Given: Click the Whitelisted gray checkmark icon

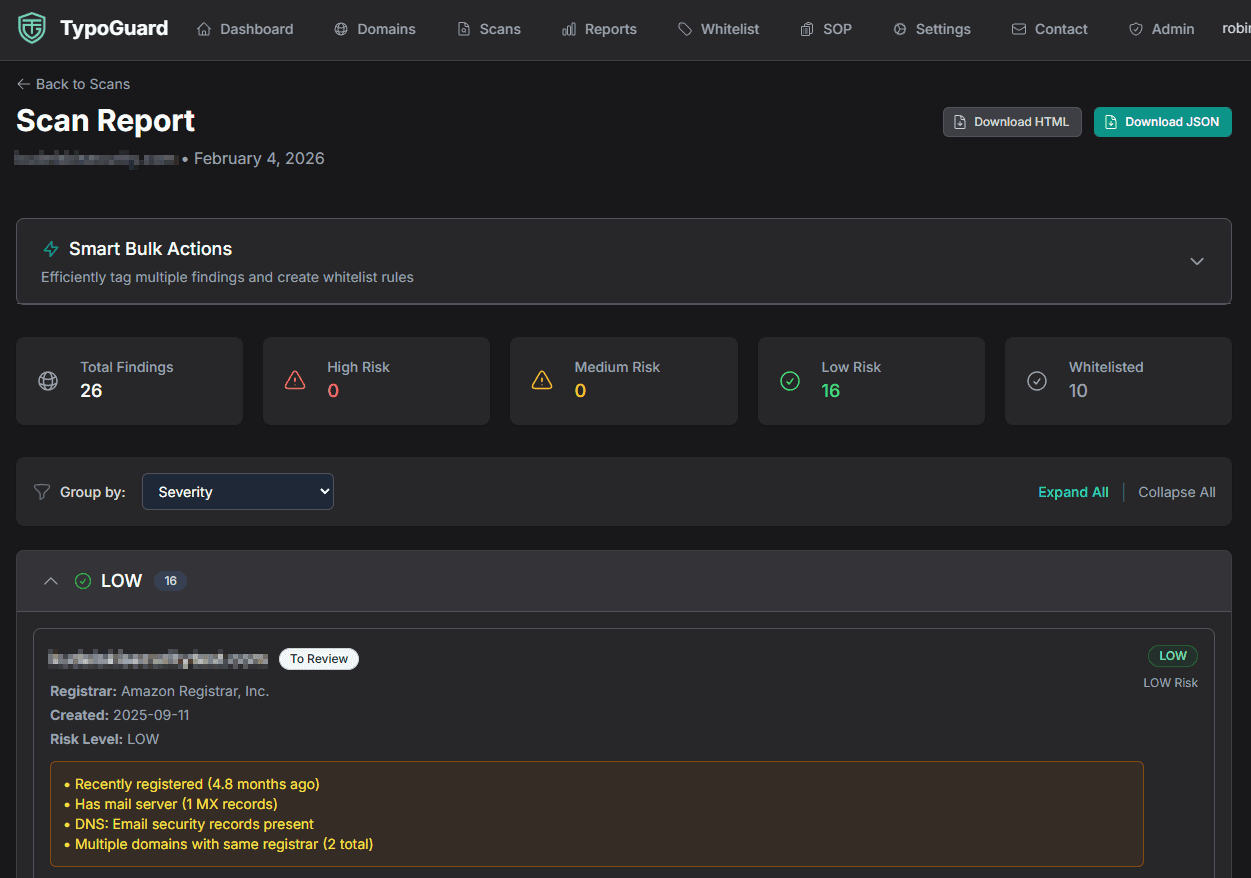Looking at the screenshot, I should tap(1037, 381).
